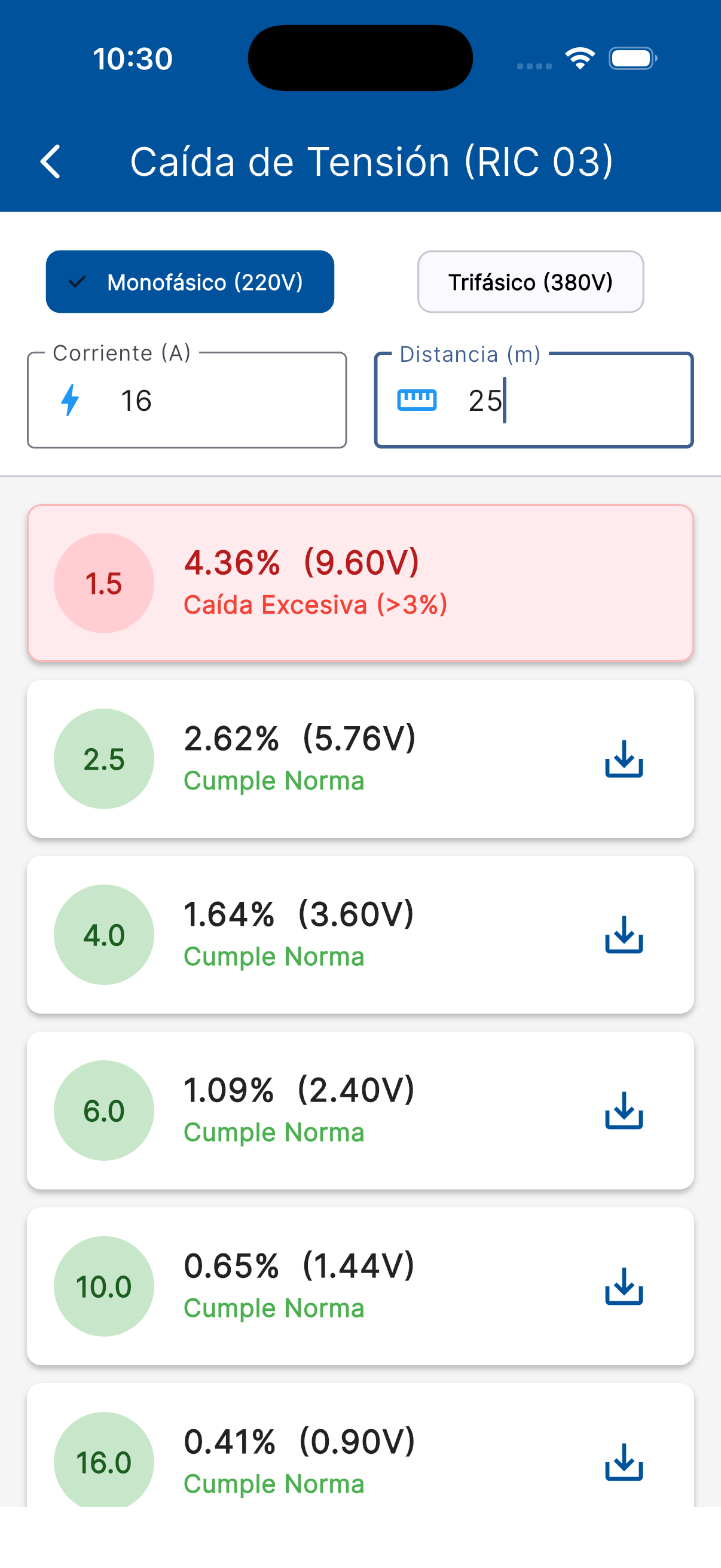Click download icon for 4.0 mm cable

point(624,935)
